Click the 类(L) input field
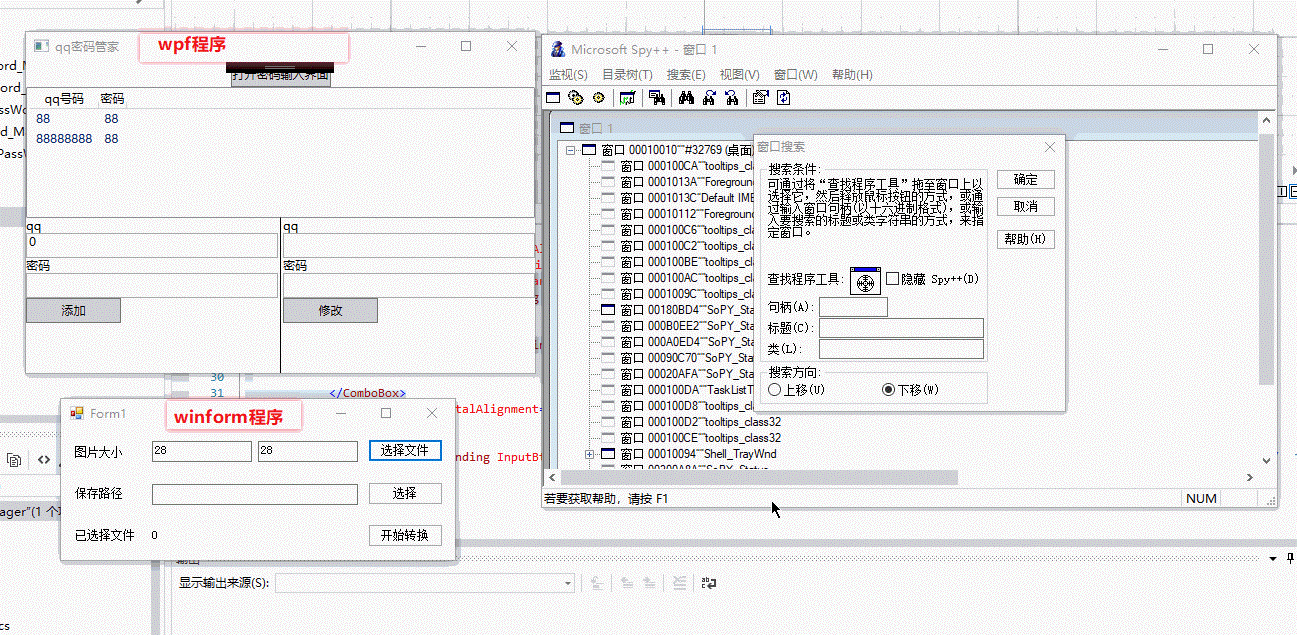The image size is (1297, 635). 901,349
